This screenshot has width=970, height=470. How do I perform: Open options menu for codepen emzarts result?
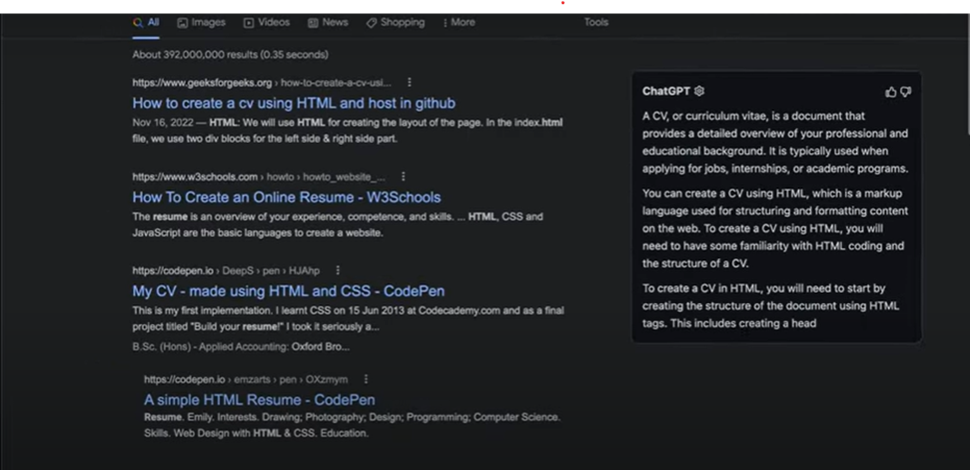click(366, 379)
